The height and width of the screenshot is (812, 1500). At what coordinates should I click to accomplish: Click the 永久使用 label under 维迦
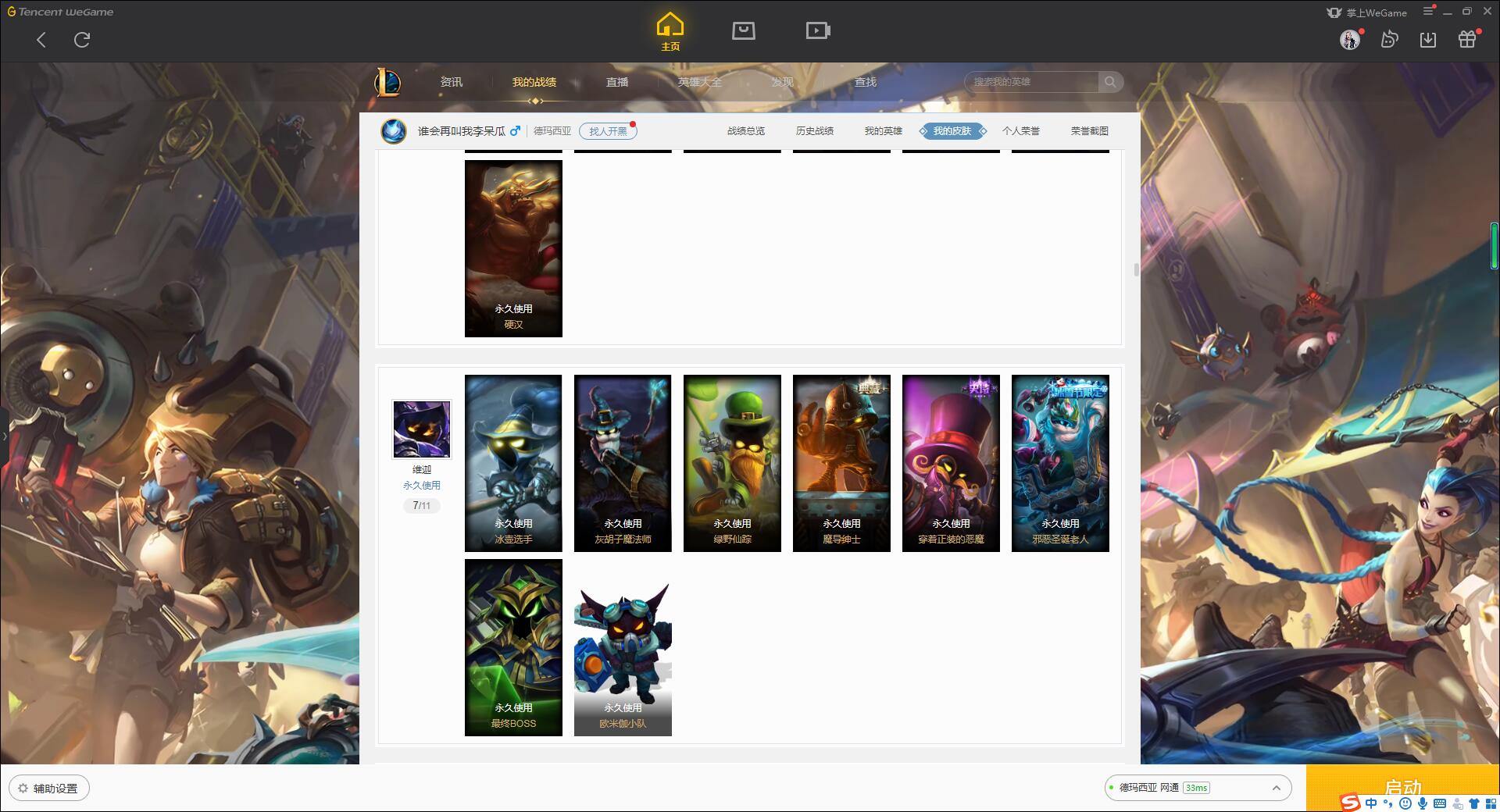[422, 486]
